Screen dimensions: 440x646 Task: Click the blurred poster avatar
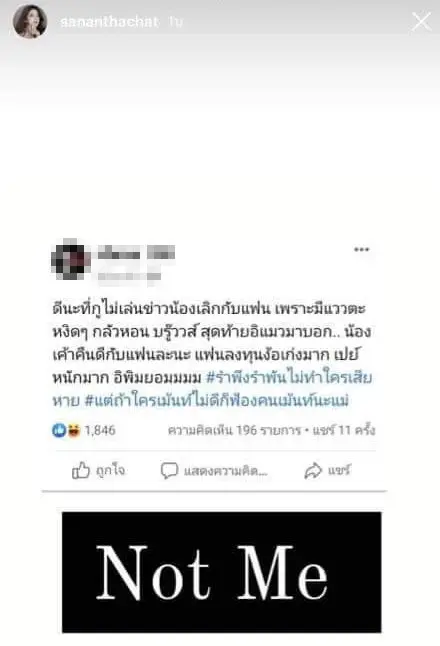click(x=71, y=260)
